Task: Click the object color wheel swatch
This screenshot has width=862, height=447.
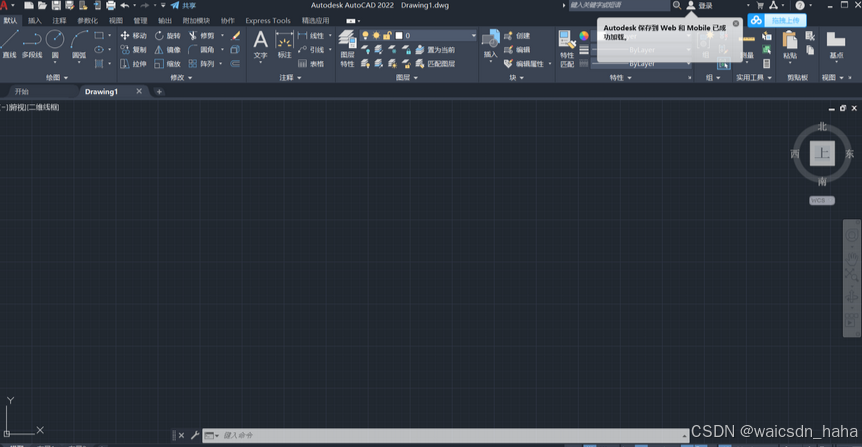Action: tap(584, 35)
